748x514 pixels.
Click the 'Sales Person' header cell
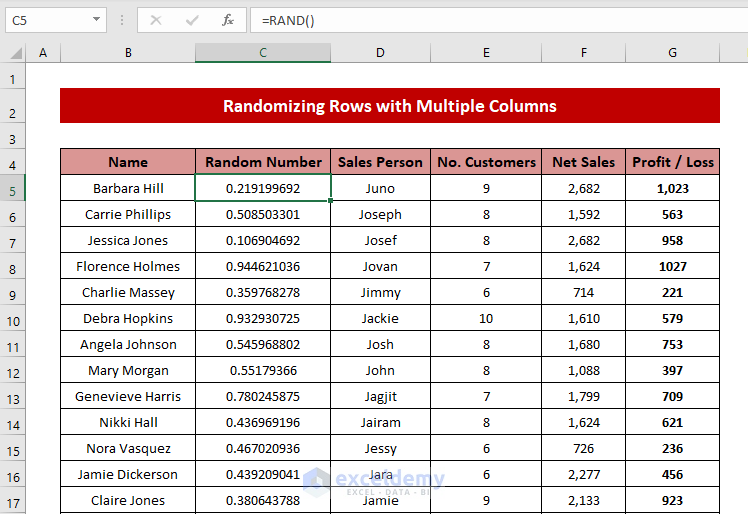pyautogui.click(x=380, y=162)
